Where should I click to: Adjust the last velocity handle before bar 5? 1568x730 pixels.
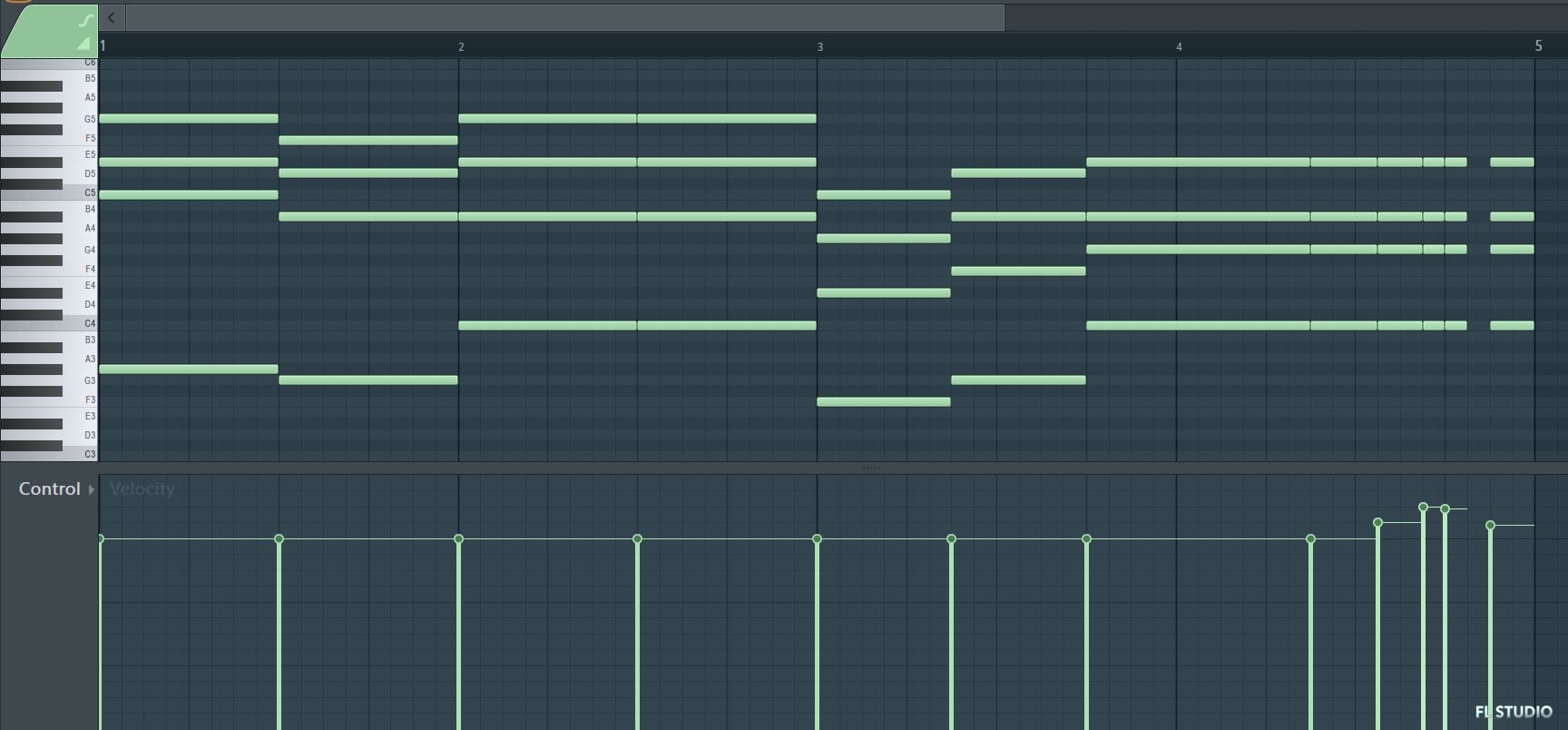tap(1490, 525)
